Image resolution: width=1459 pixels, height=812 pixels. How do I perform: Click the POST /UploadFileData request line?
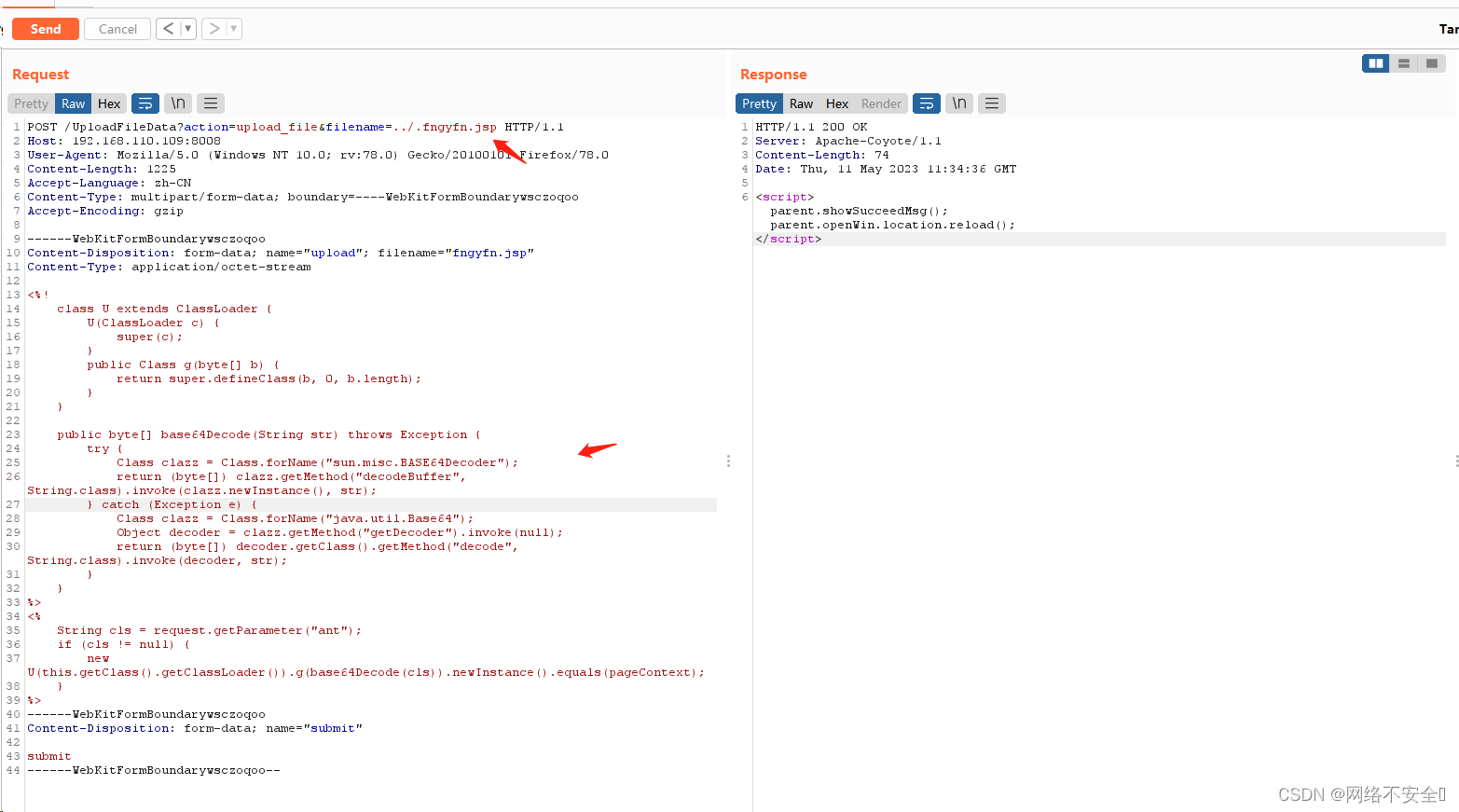coord(296,127)
